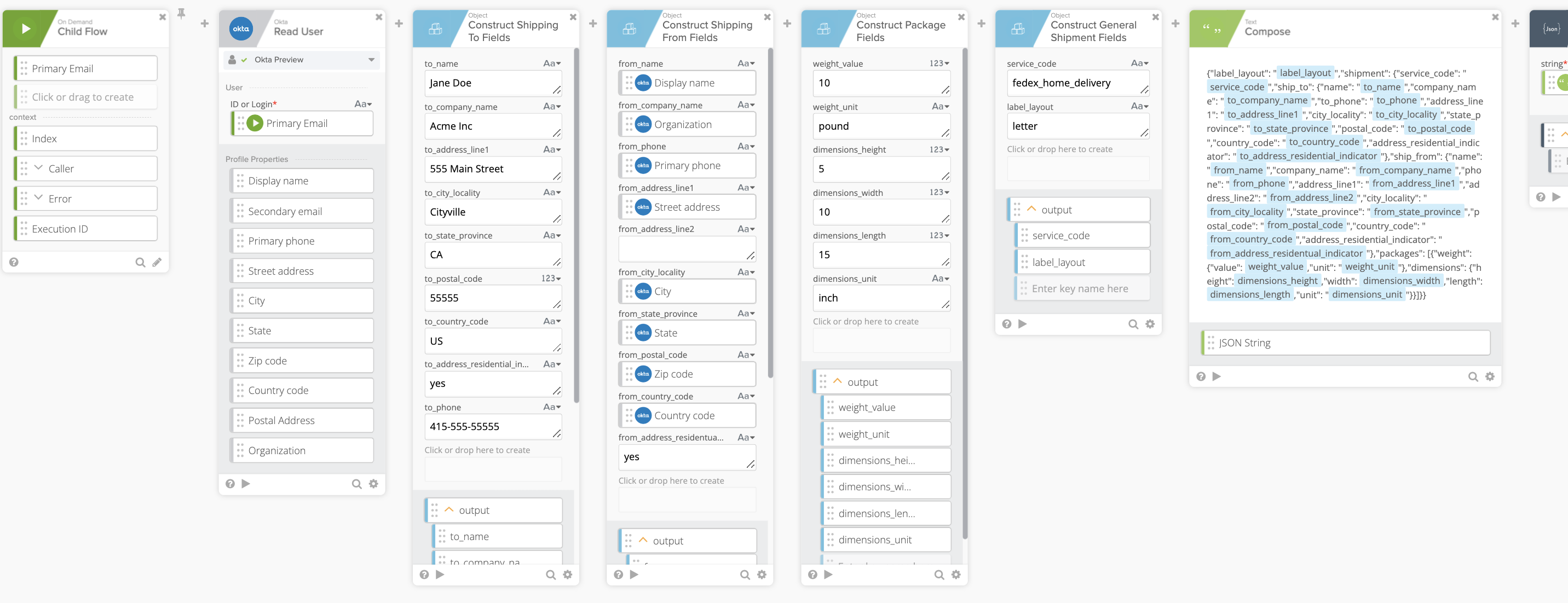Open the Okta Preview connection dropdown
Viewport: 1568px width, 603px height.
click(x=371, y=60)
